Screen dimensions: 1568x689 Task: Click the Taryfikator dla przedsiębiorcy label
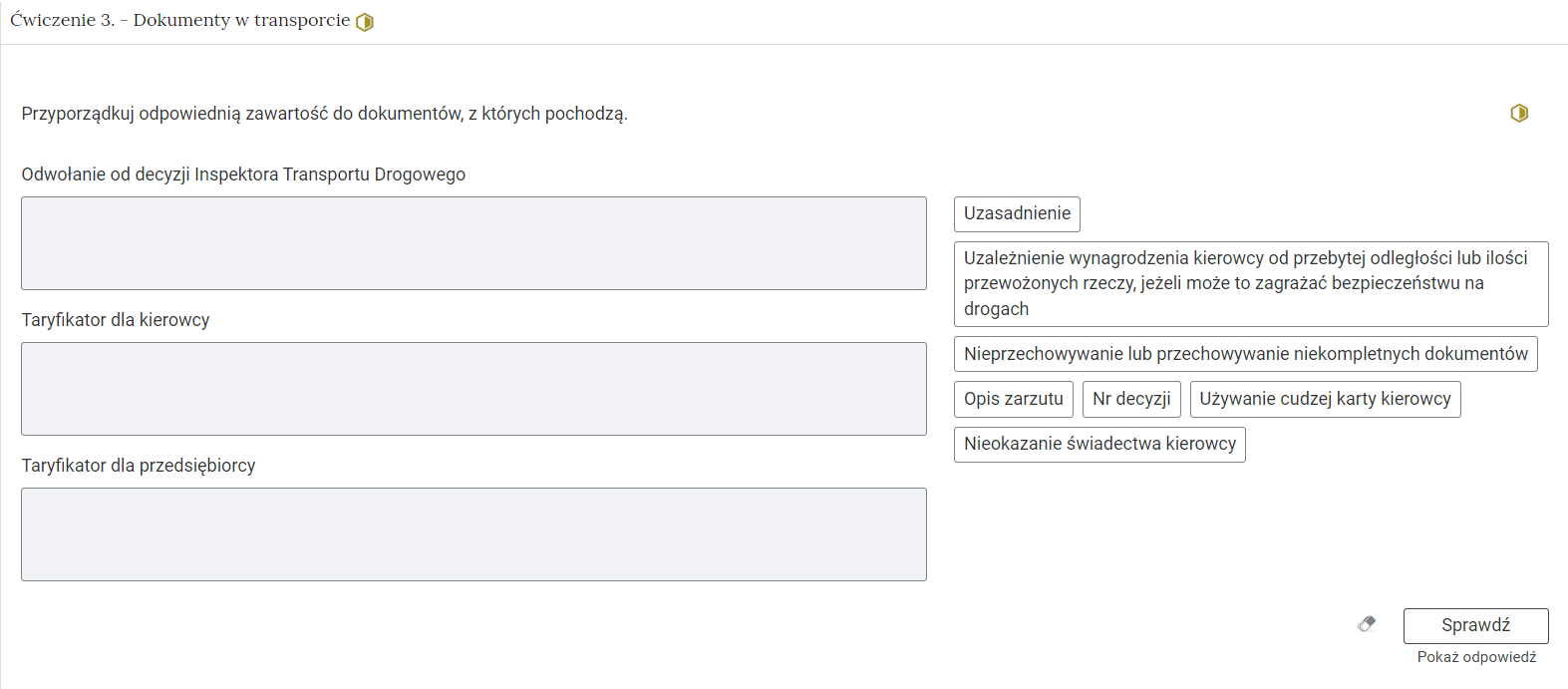point(139,466)
